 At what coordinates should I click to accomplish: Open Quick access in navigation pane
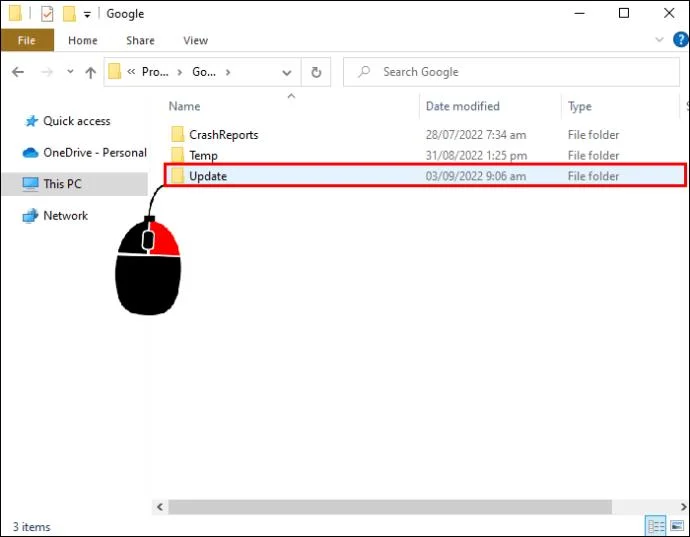click(77, 121)
